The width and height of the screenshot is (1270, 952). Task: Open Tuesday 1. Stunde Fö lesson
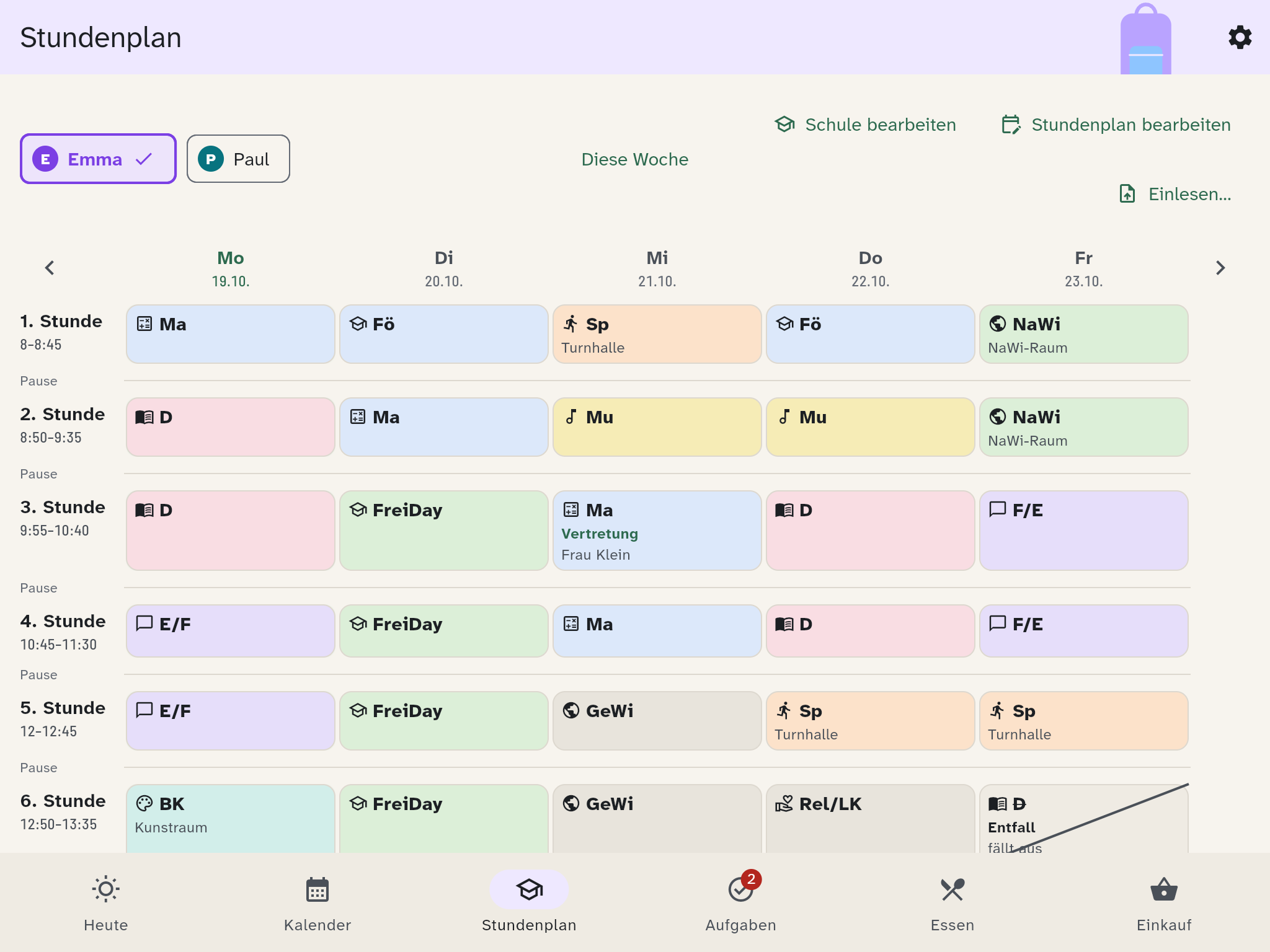[444, 334]
